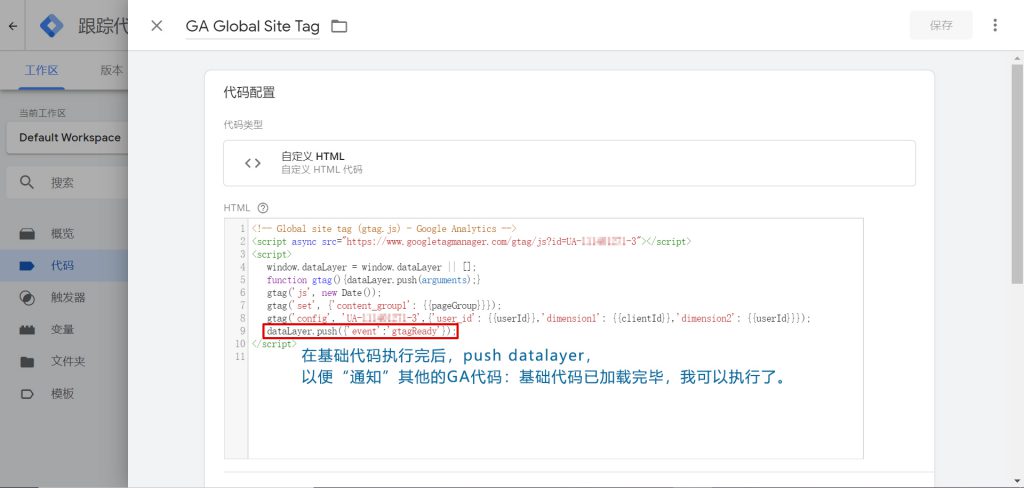Click the code brackets icon for custom HTML
The height and width of the screenshot is (488, 1024).
(x=253, y=163)
